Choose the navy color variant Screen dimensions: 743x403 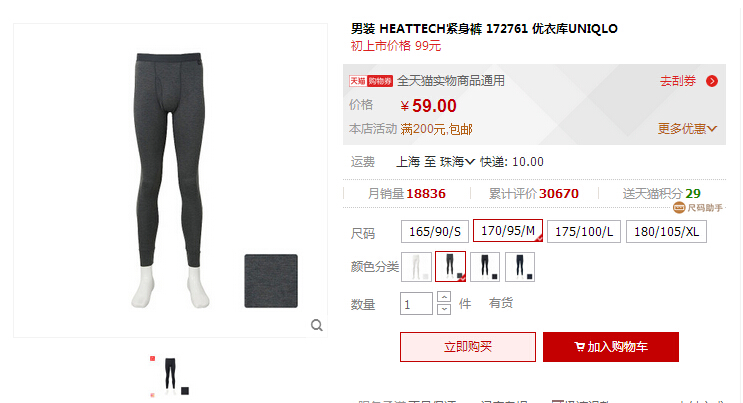pyautogui.click(x=520, y=266)
